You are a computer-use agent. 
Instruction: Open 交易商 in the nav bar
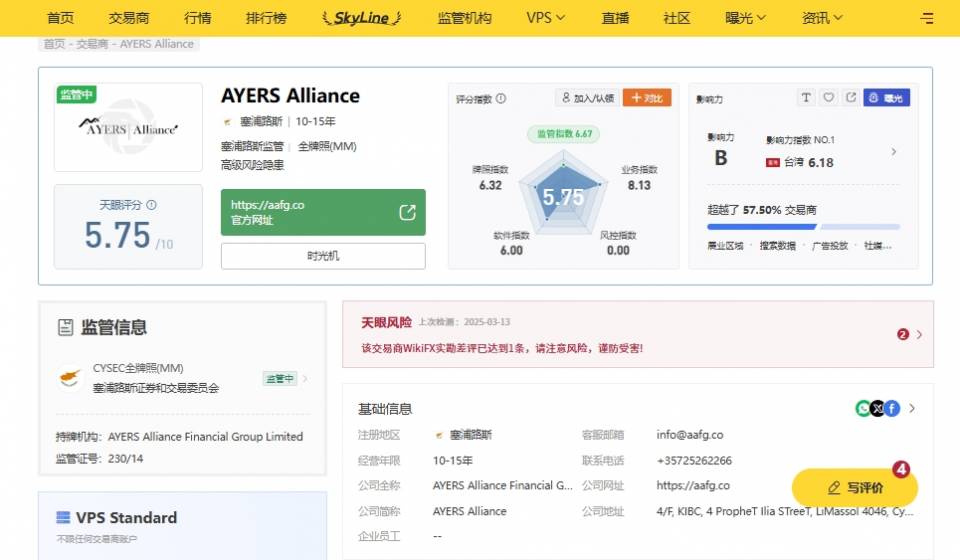coord(129,18)
